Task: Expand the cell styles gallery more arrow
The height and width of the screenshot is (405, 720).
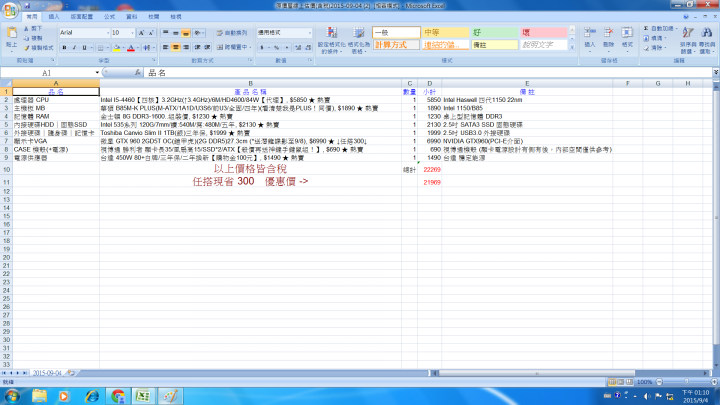Action: (572, 47)
